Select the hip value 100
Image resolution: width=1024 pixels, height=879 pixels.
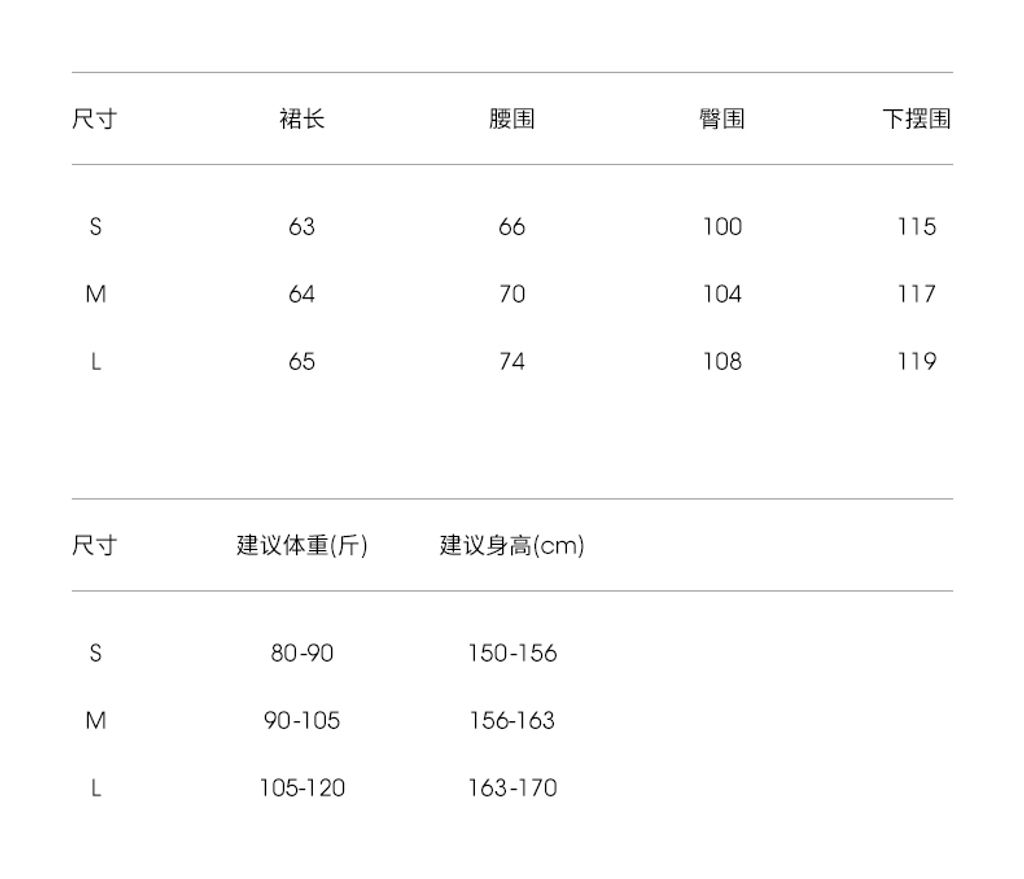(x=721, y=227)
